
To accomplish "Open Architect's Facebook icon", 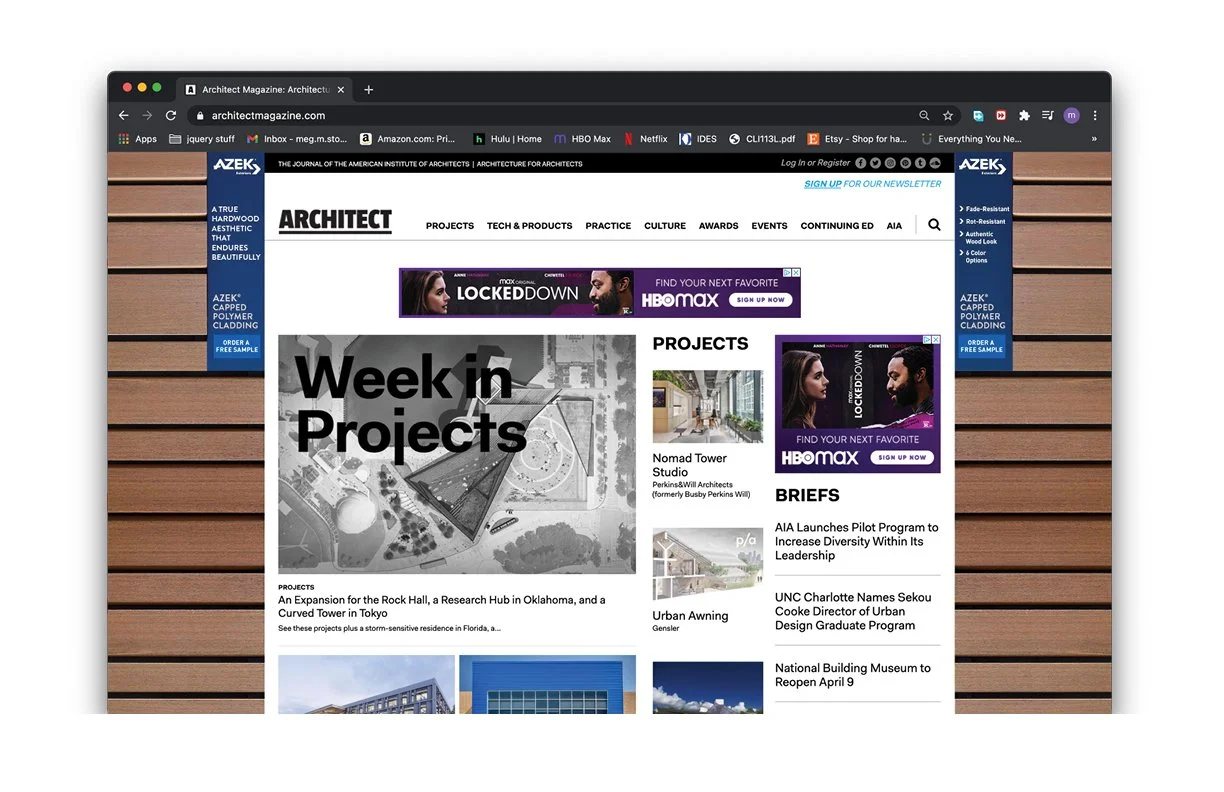I will pyautogui.click(x=860, y=163).
